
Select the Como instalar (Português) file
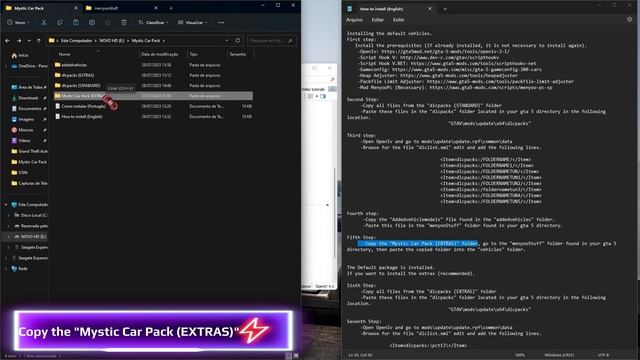tap(153, 106)
